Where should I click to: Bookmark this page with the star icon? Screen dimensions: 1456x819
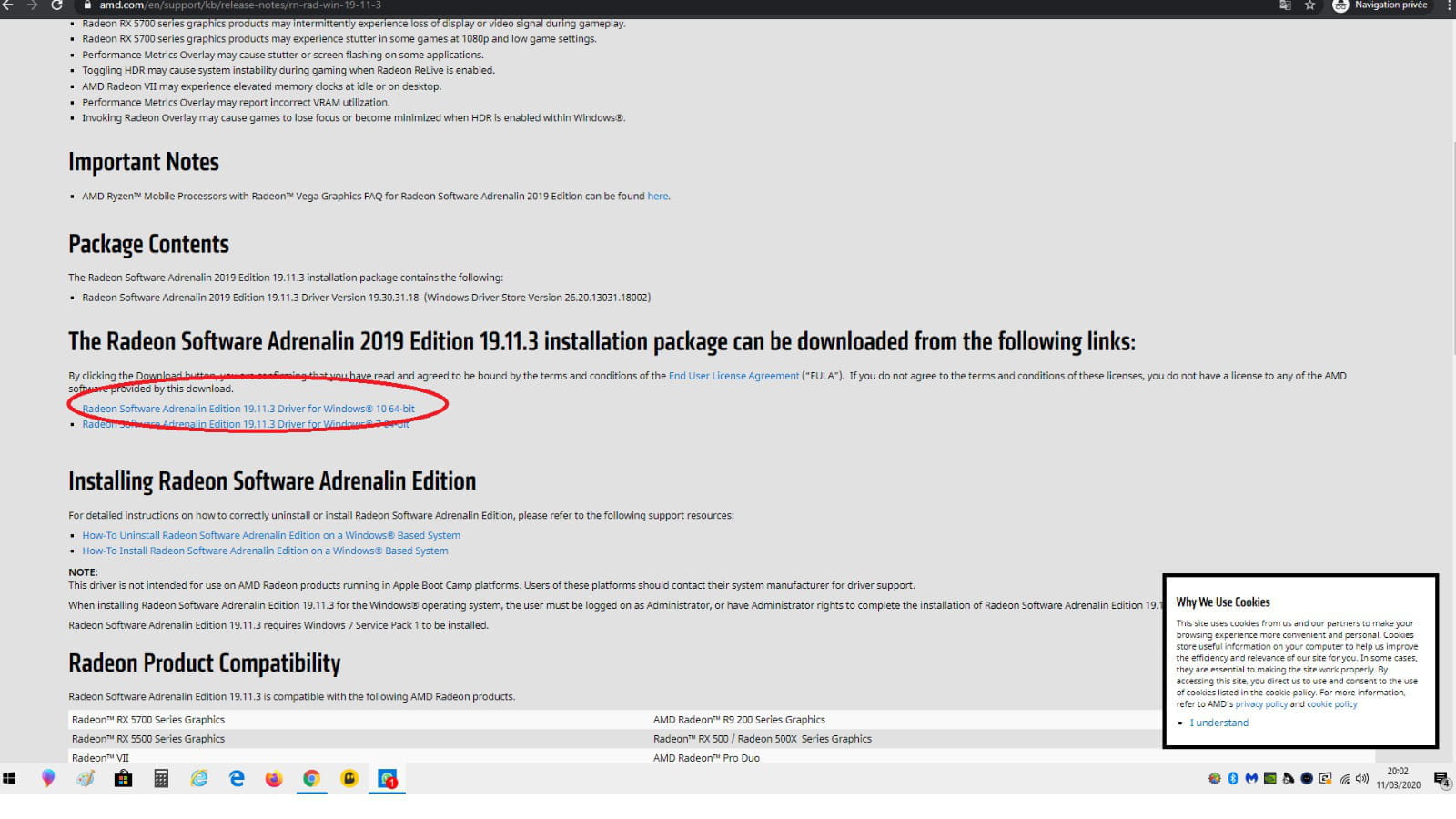(x=1309, y=5)
